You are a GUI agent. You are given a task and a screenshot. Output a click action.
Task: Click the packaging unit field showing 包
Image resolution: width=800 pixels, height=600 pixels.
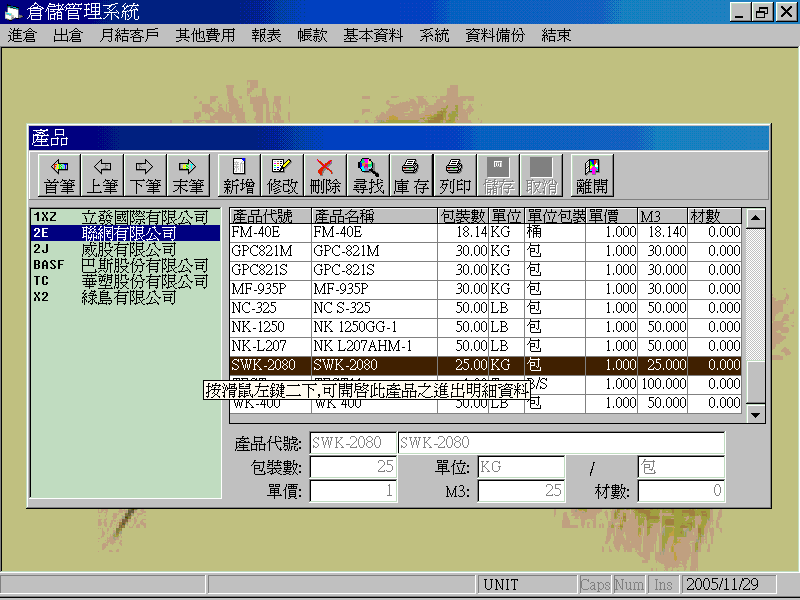point(681,466)
